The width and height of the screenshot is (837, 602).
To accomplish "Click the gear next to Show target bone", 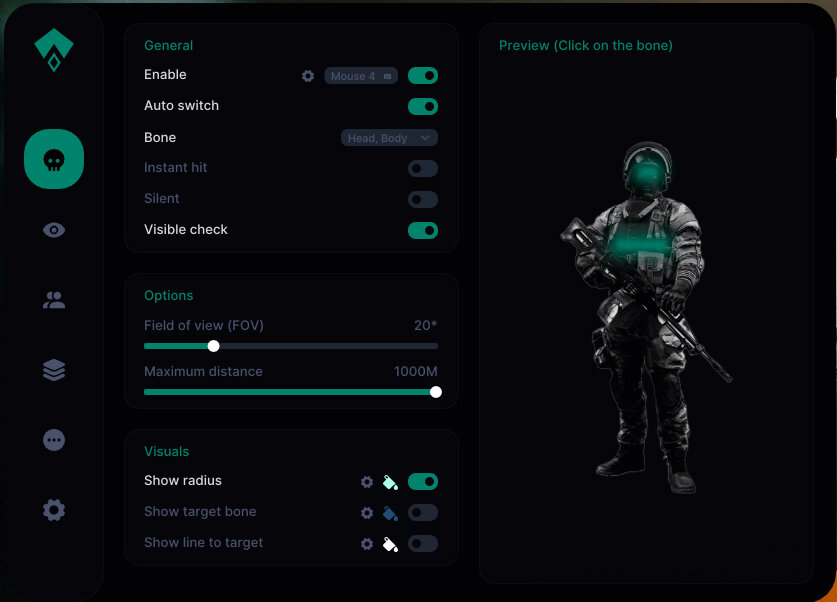I will pyautogui.click(x=367, y=513).
